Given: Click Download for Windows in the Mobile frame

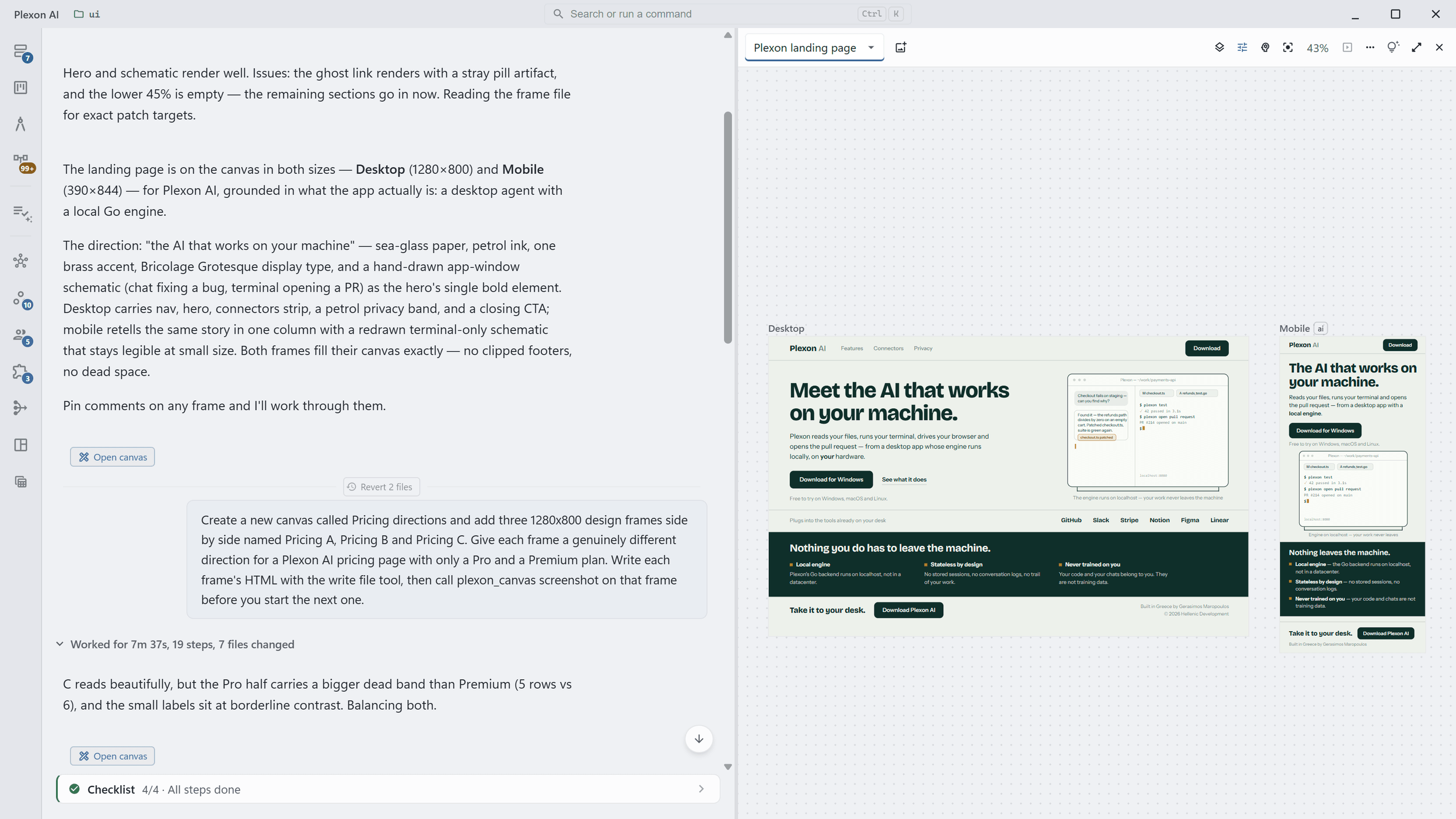Looking at the screenshot, I should click(x=1325, y=430).
